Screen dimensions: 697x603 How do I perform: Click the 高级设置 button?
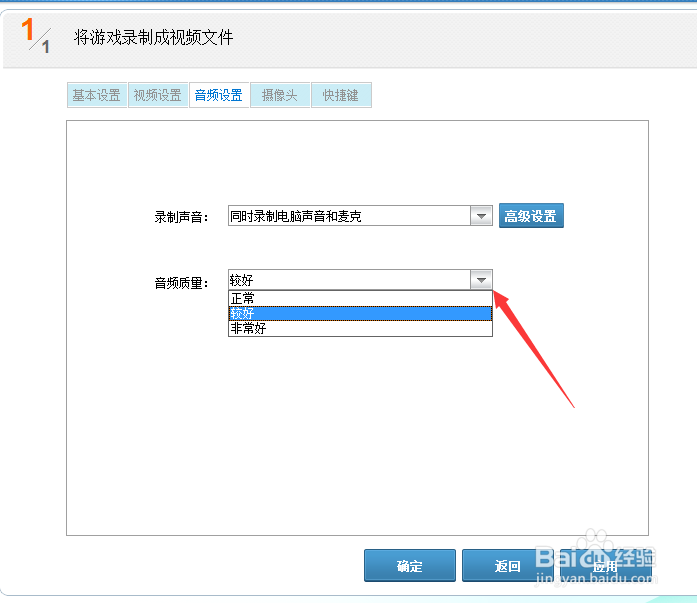click(x=531, y=216)
